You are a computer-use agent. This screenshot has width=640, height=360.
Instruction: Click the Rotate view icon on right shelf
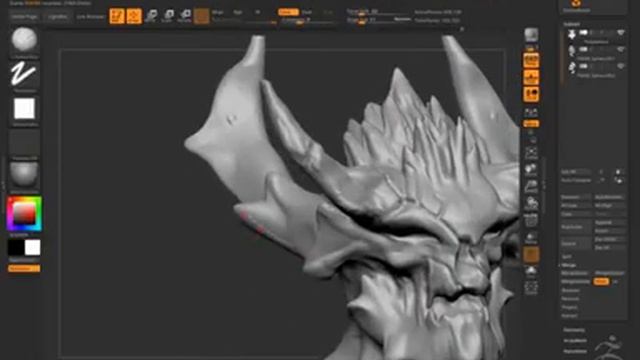(x=531, y=203)
